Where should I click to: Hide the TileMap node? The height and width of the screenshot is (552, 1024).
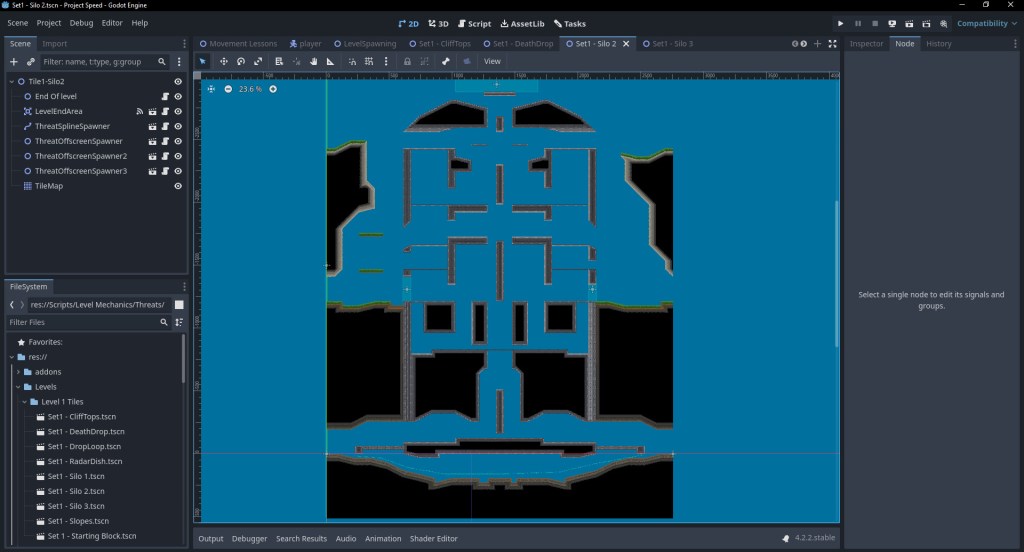[178, 186]
